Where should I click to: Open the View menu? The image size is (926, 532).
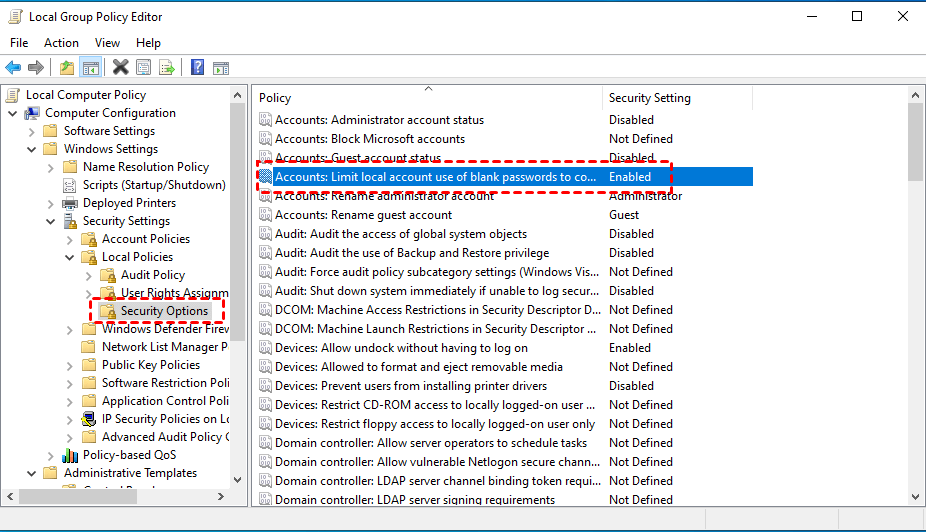click(x=107, y=43)
